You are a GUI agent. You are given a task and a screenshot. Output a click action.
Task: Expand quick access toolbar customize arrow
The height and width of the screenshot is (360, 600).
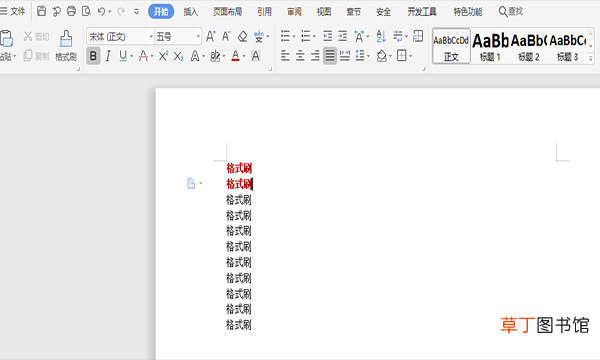(136, 12)
